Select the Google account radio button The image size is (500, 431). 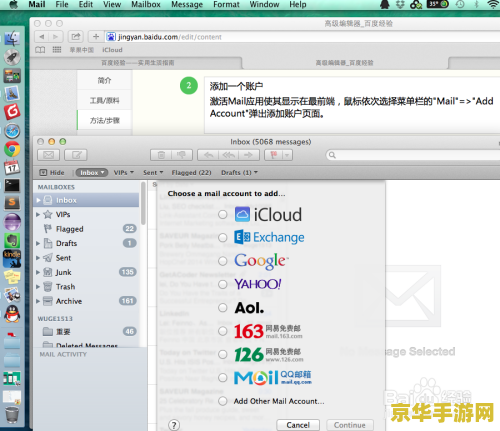pos(223,261)
